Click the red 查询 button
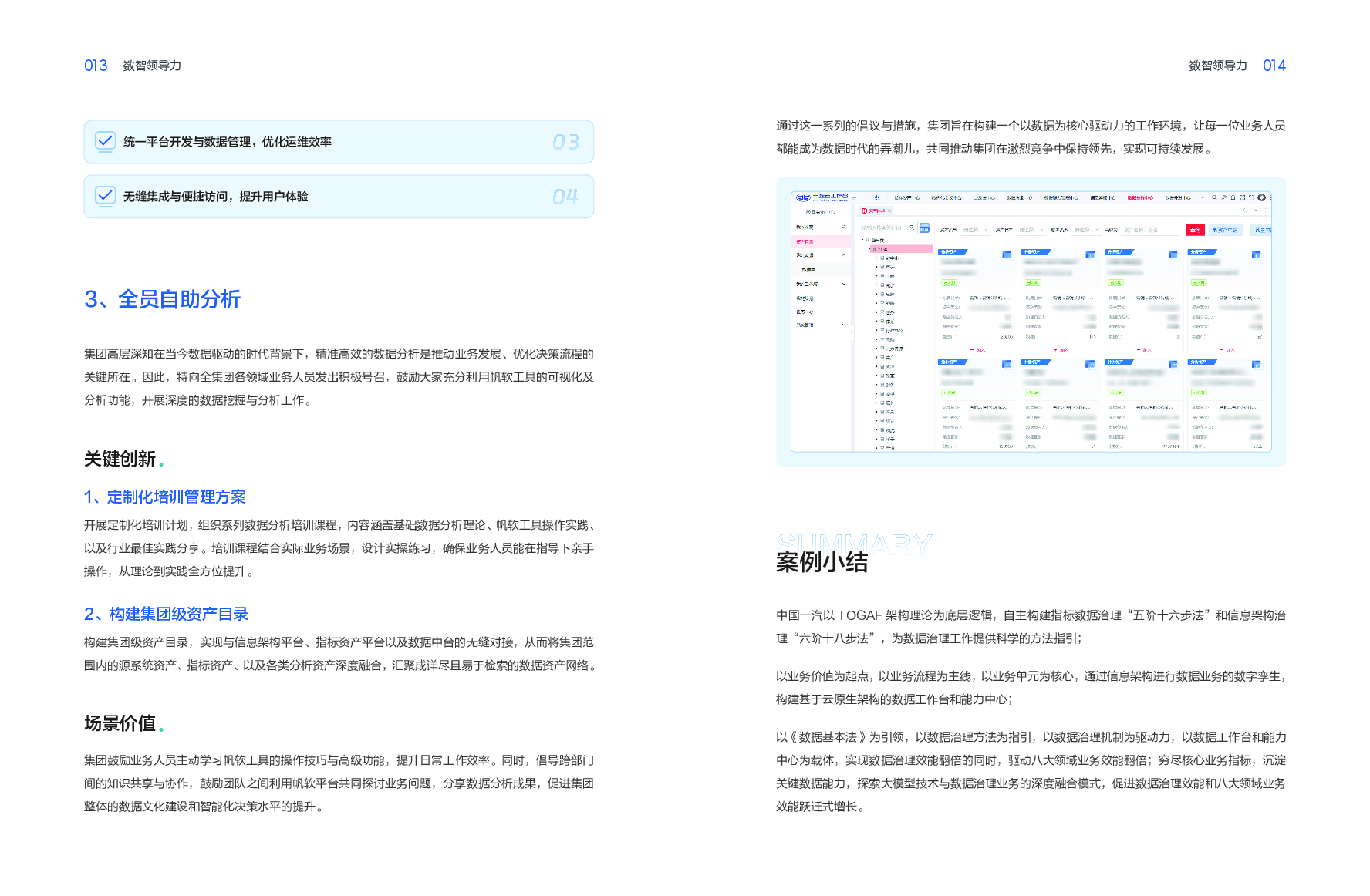Viewport: 1370px width, 896px height. pyautogui.click(x=1195, y=230)
